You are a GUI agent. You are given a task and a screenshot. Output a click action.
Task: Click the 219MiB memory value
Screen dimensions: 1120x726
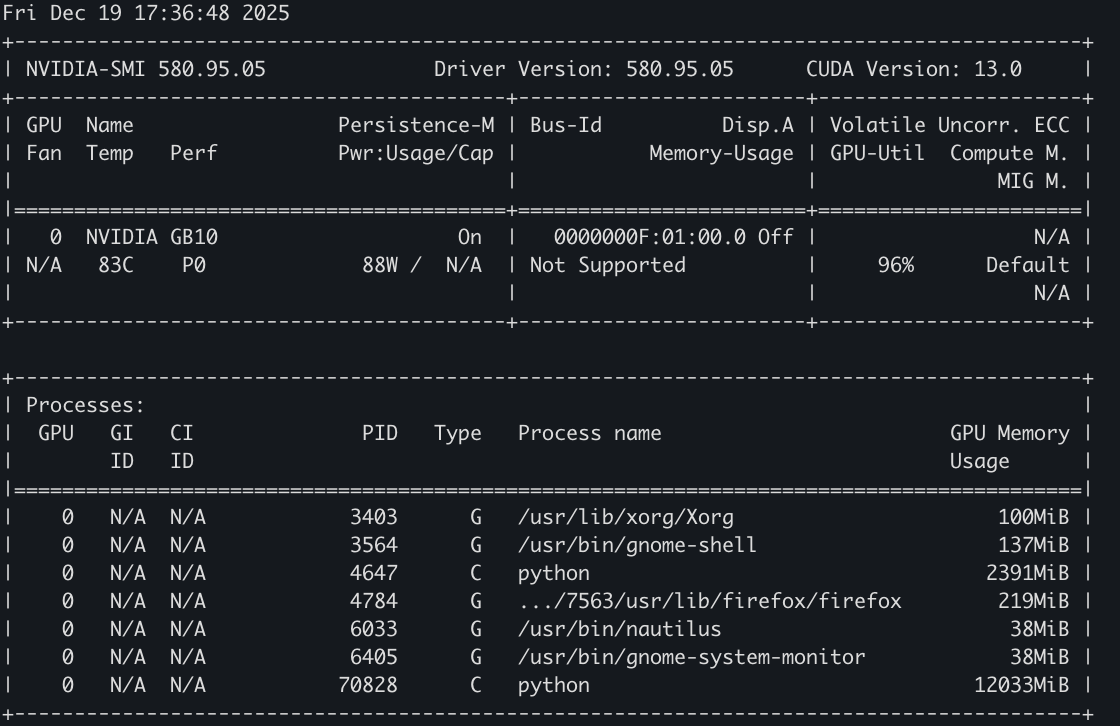coord(1034,601)
